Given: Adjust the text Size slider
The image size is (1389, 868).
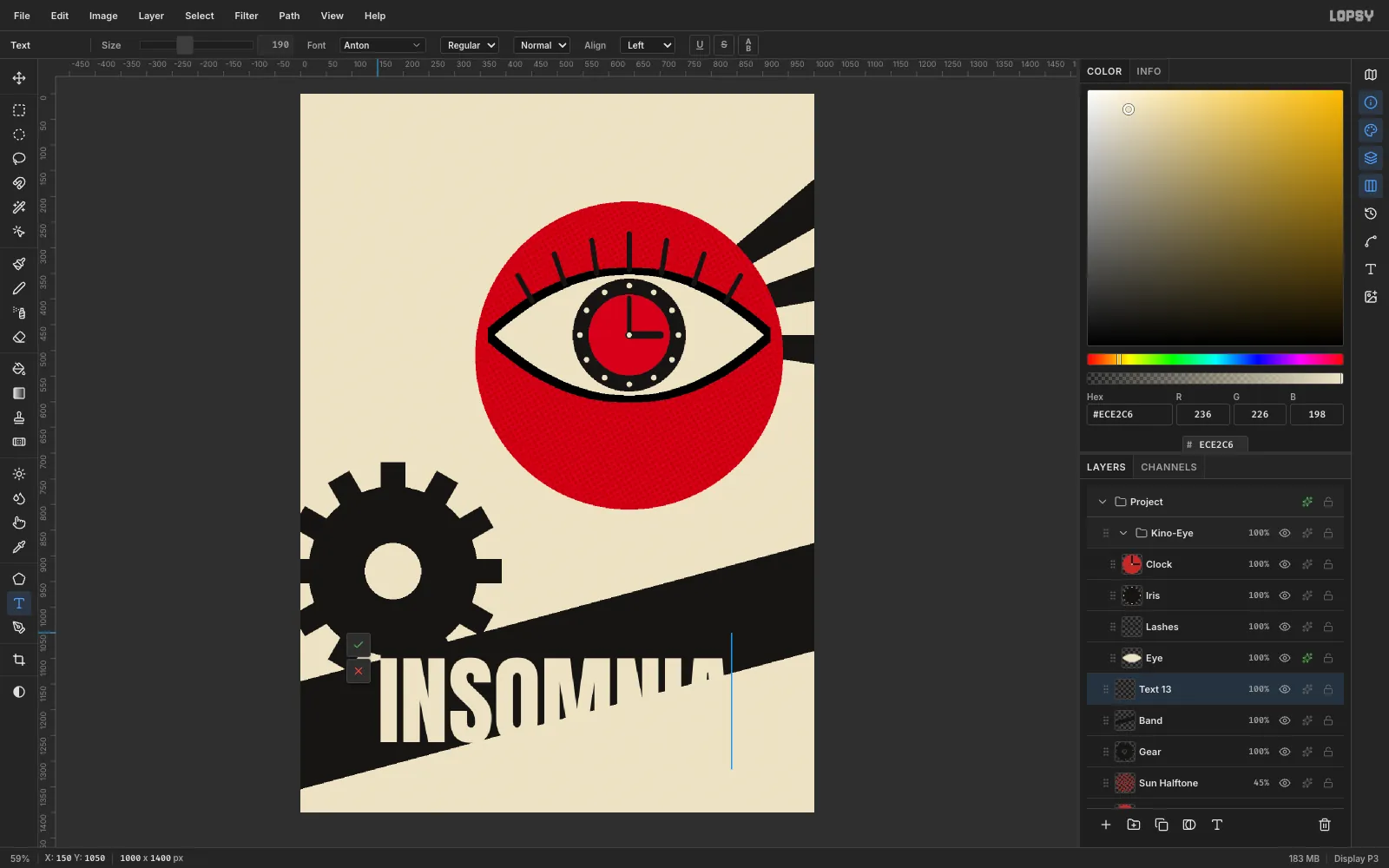Looking at the screenshot, I should (196, 45).
